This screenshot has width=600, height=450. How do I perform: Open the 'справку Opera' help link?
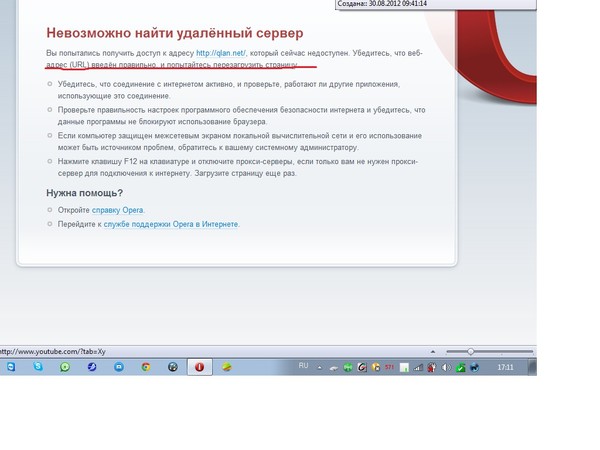pos(118,210)
